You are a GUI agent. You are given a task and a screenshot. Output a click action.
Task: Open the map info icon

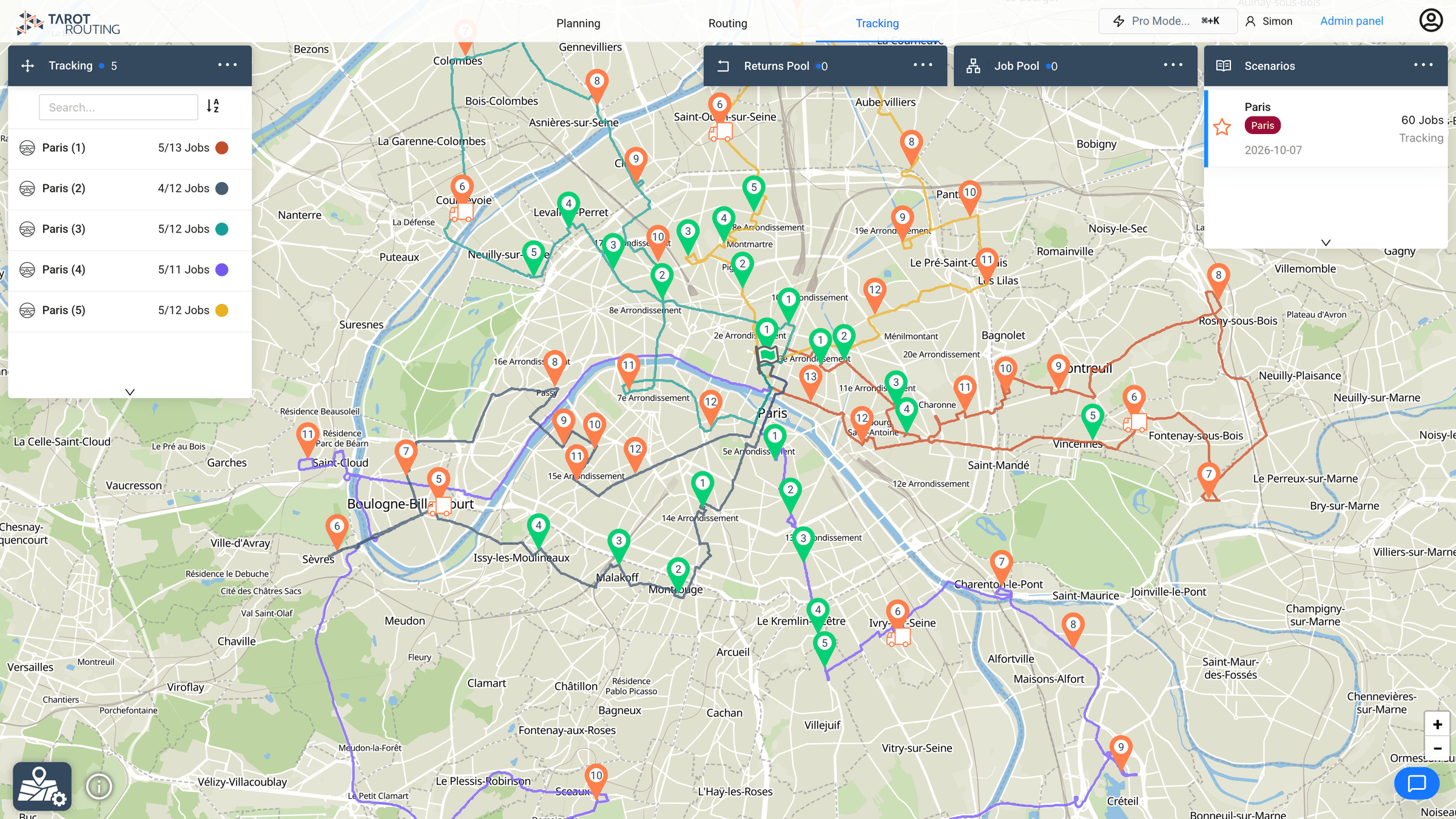(99, 787)
